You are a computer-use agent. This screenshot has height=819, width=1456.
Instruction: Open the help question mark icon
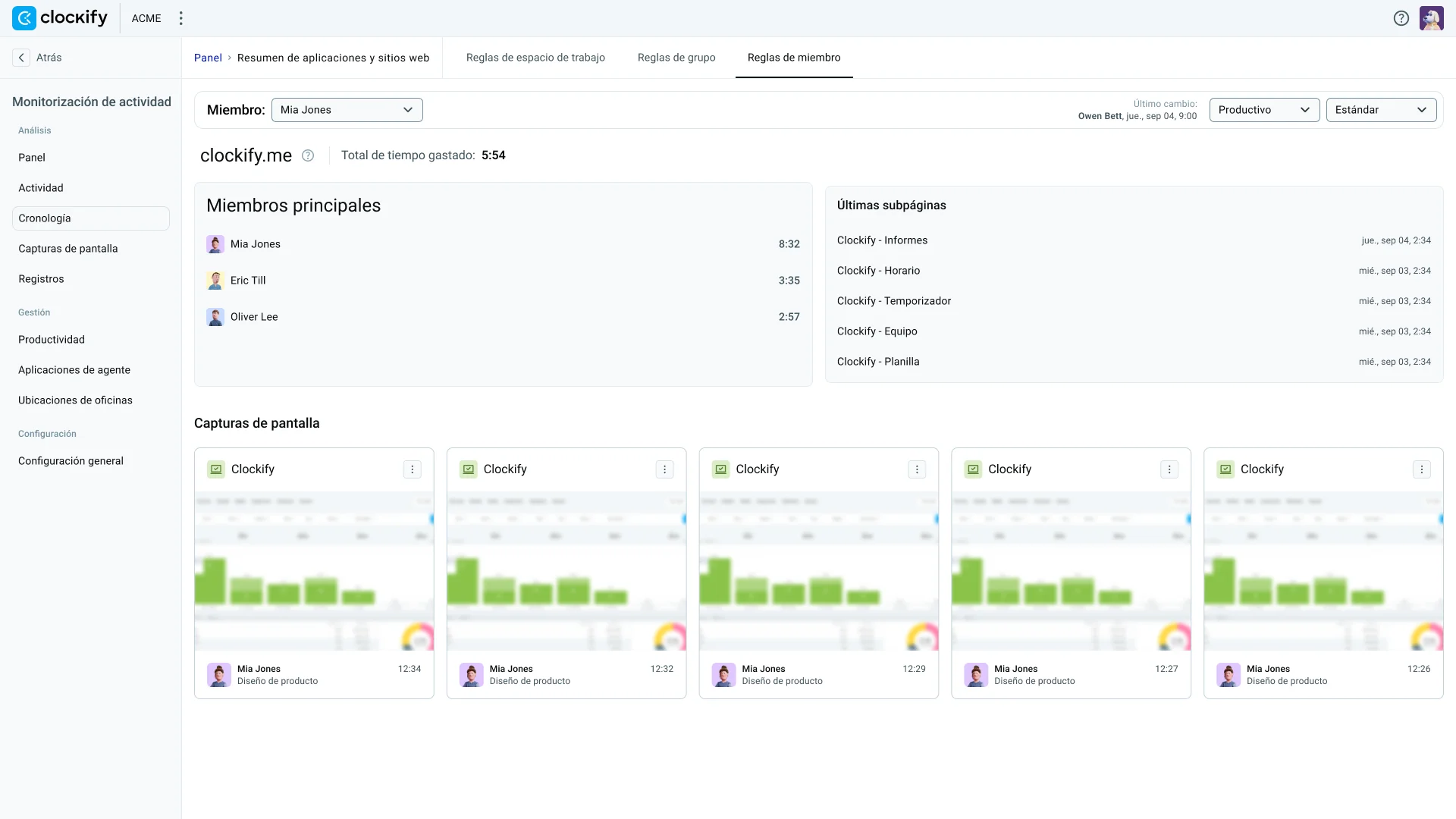pyautogui.click(x=1401, y=18)
